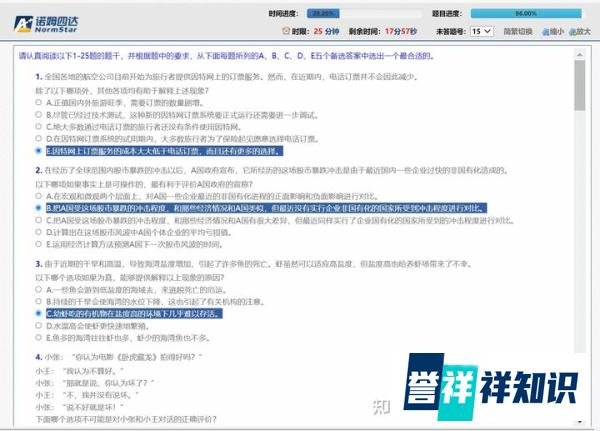The image size is (600, 431).
Task: Click the selected option E radio of question 1
Action: [x=38, y=150]
